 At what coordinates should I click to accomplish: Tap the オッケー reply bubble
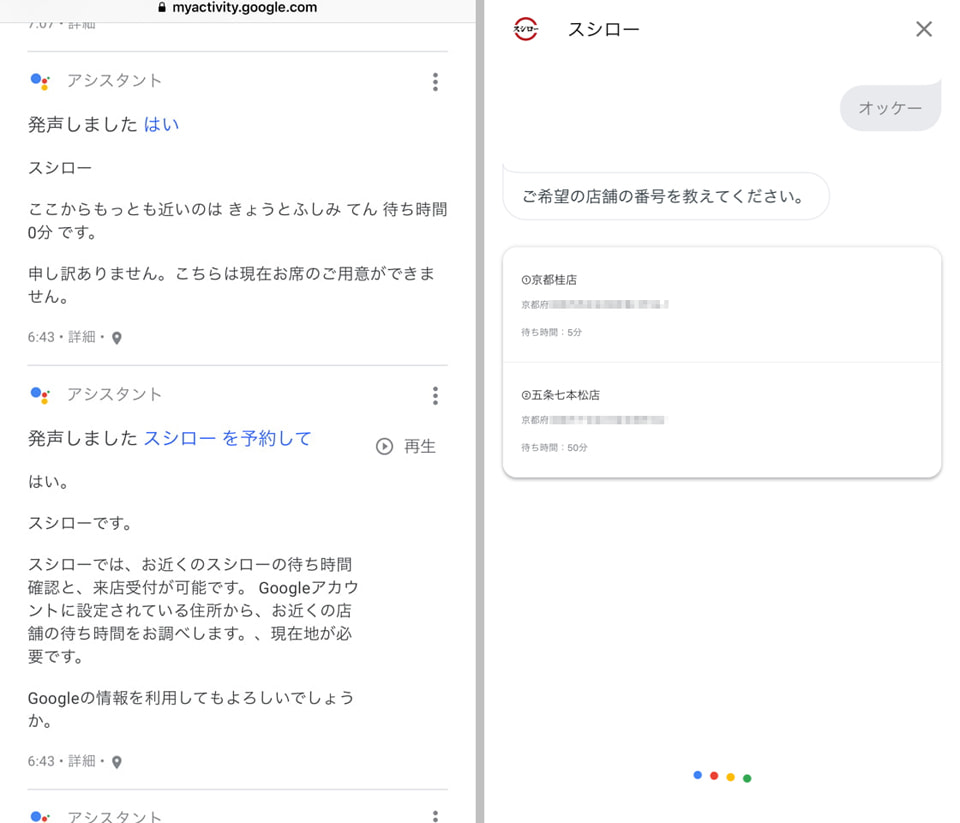click(890, 108)
